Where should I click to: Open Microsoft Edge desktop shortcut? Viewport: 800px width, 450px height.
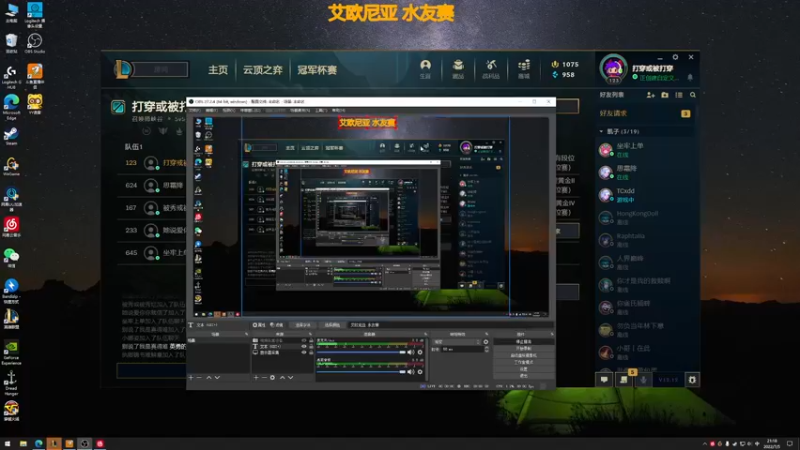(11, 106)
